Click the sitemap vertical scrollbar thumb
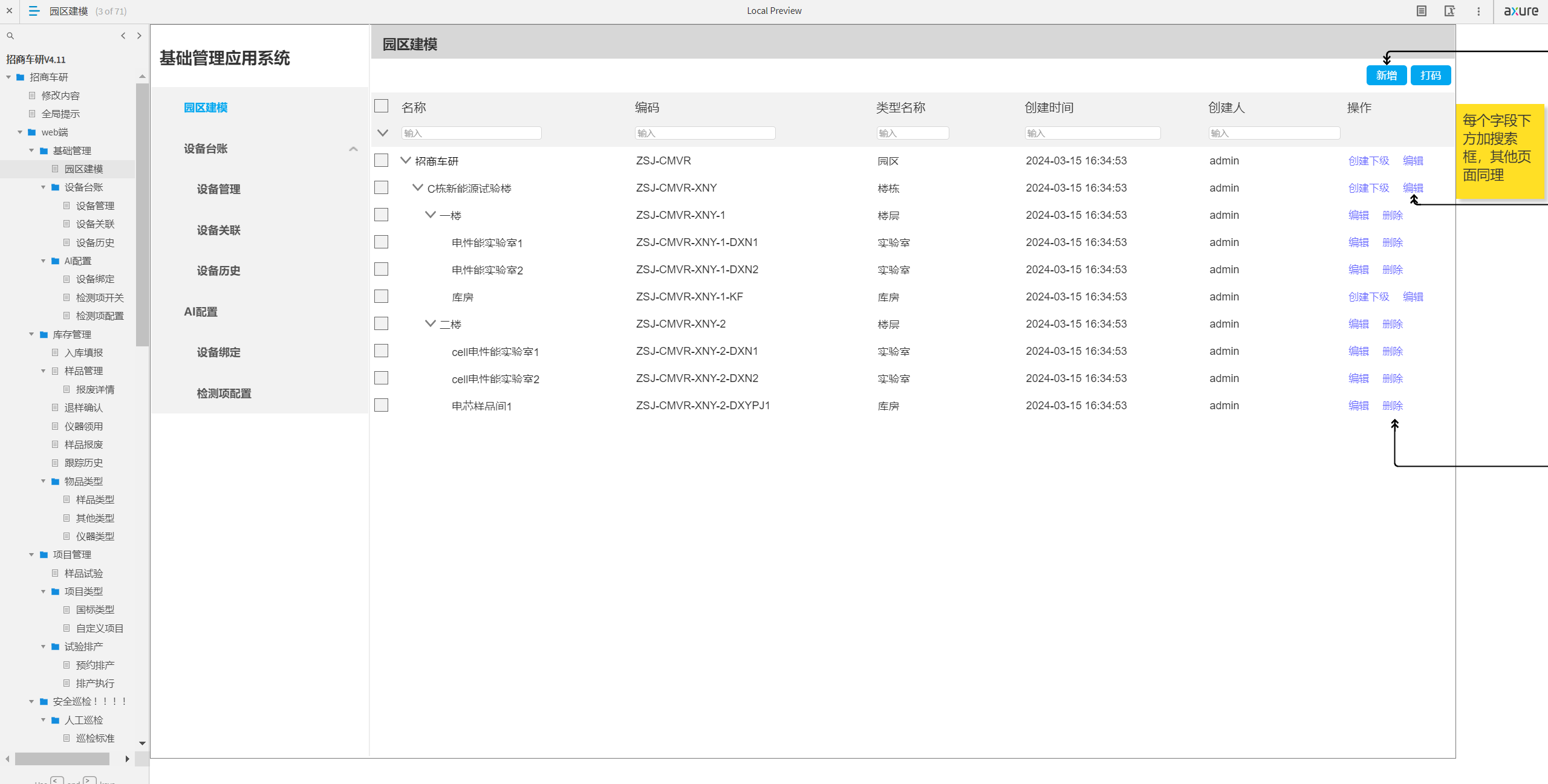The image size is (1548, 784). pyautogui.click(x=142, y=215)
